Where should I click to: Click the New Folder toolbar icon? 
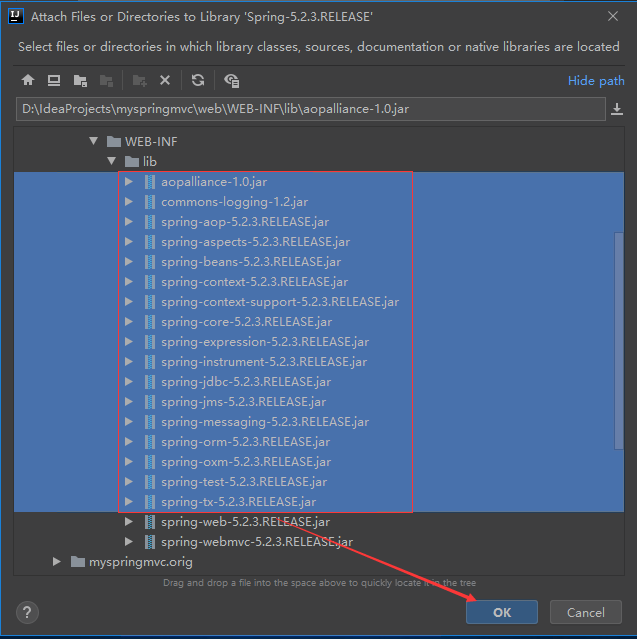coord(139,80)
